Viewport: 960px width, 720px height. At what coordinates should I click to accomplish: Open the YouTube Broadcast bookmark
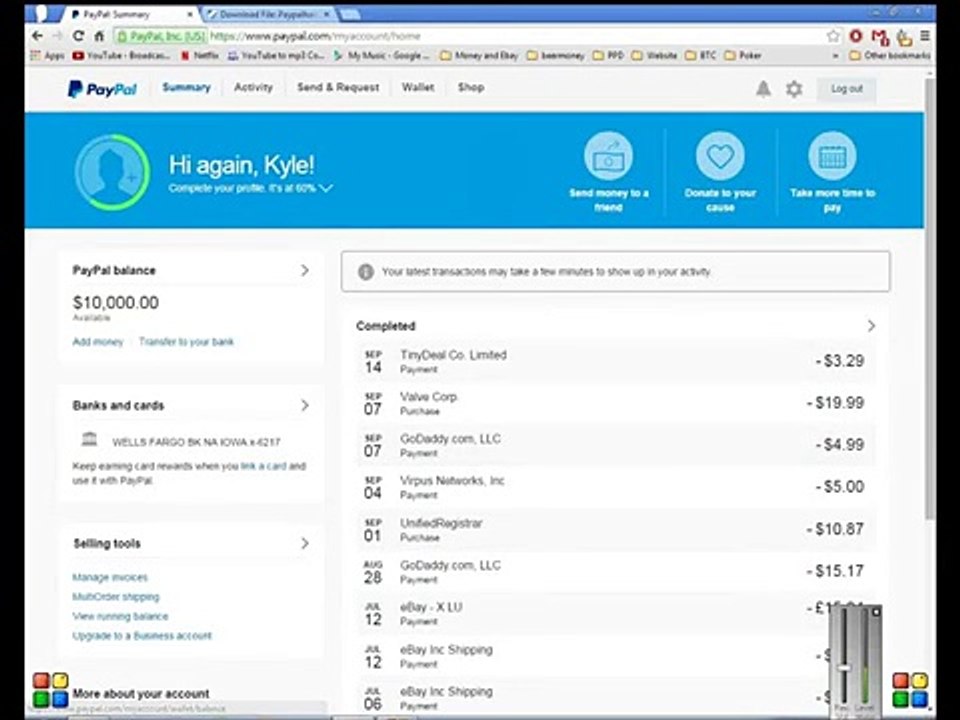coord(121,55)
